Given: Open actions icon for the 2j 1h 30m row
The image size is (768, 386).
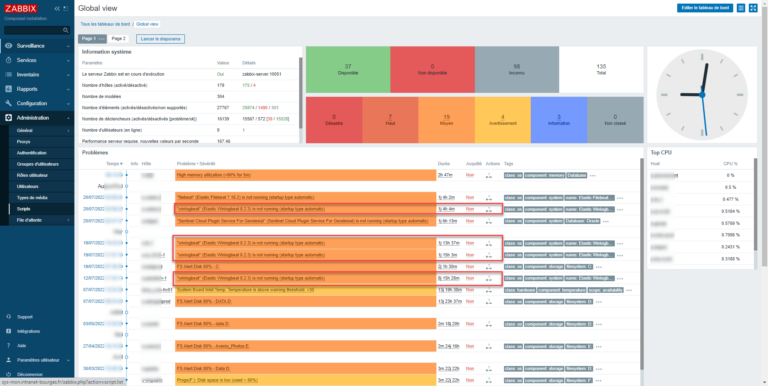Looking at the screenshot, I should click(488, 267).
